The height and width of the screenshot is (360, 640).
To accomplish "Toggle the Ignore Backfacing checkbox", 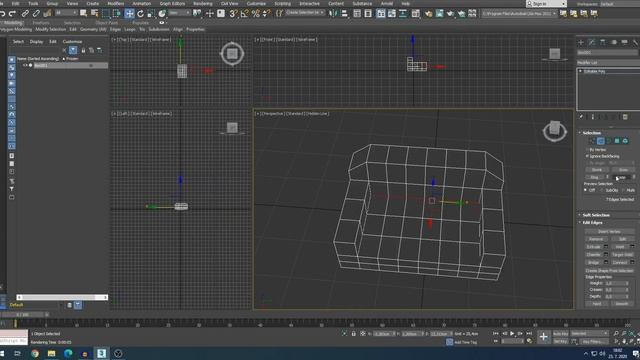I will click(587, 156).
